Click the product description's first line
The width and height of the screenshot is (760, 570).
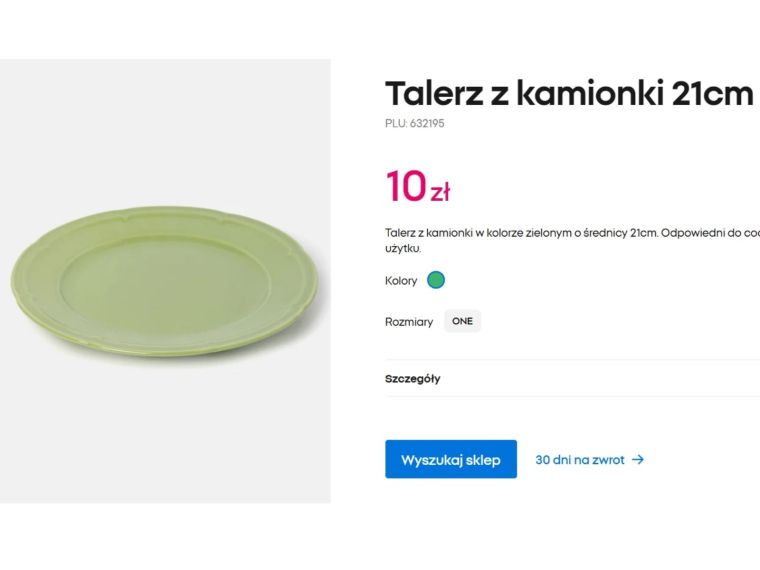coord(571,233)
